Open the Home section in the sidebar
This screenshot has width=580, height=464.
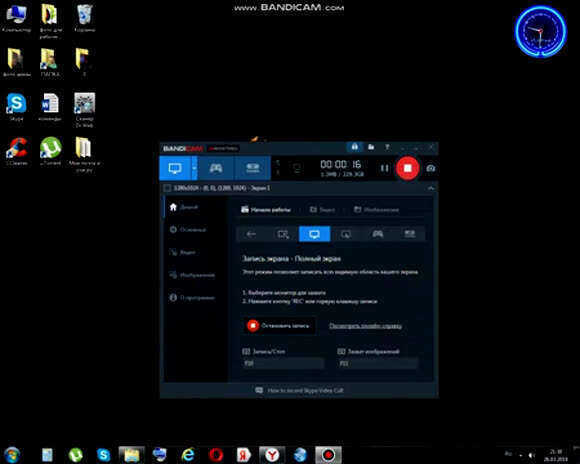click(184, 207)
